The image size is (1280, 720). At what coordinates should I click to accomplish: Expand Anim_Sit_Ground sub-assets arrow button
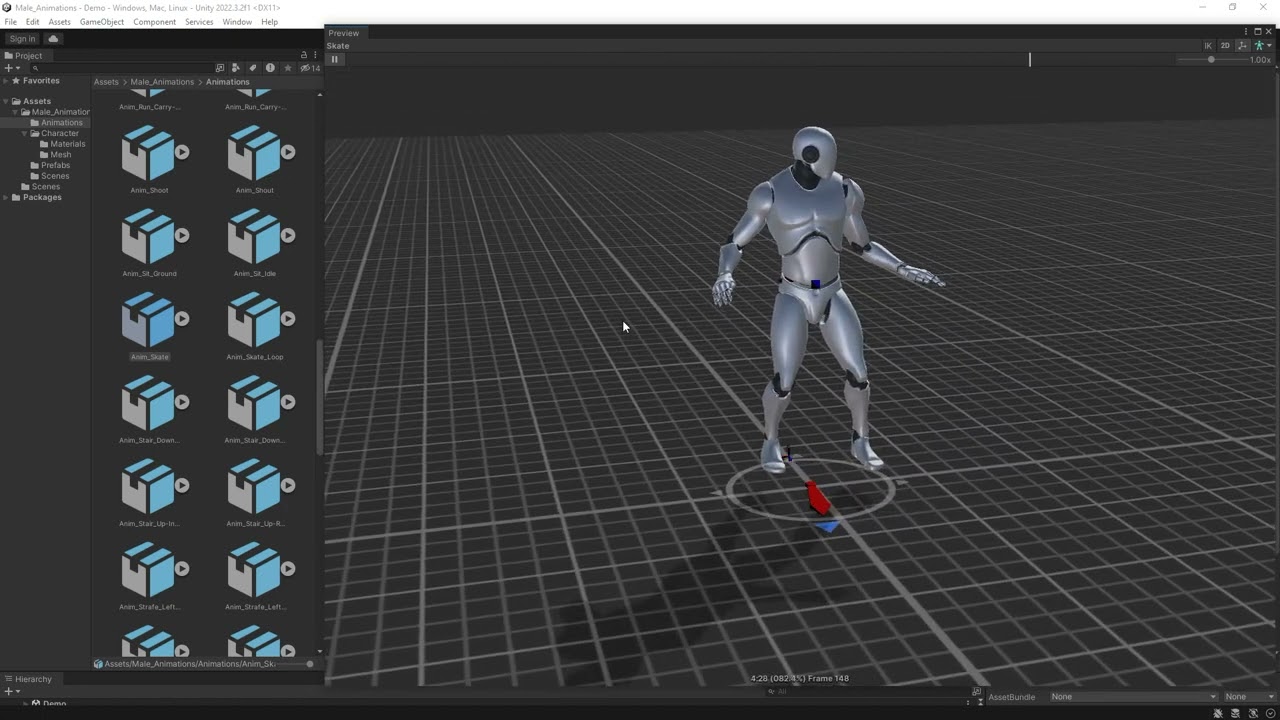tap(182, 235)
